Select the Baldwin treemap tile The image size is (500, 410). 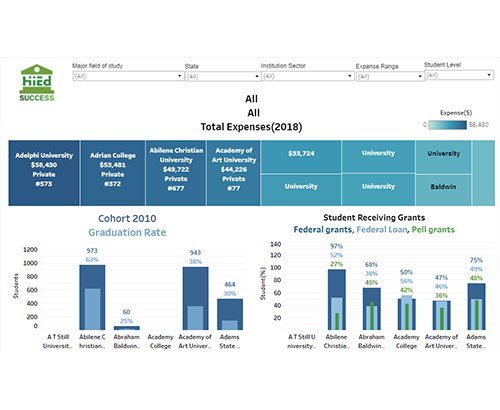(443, 190)
